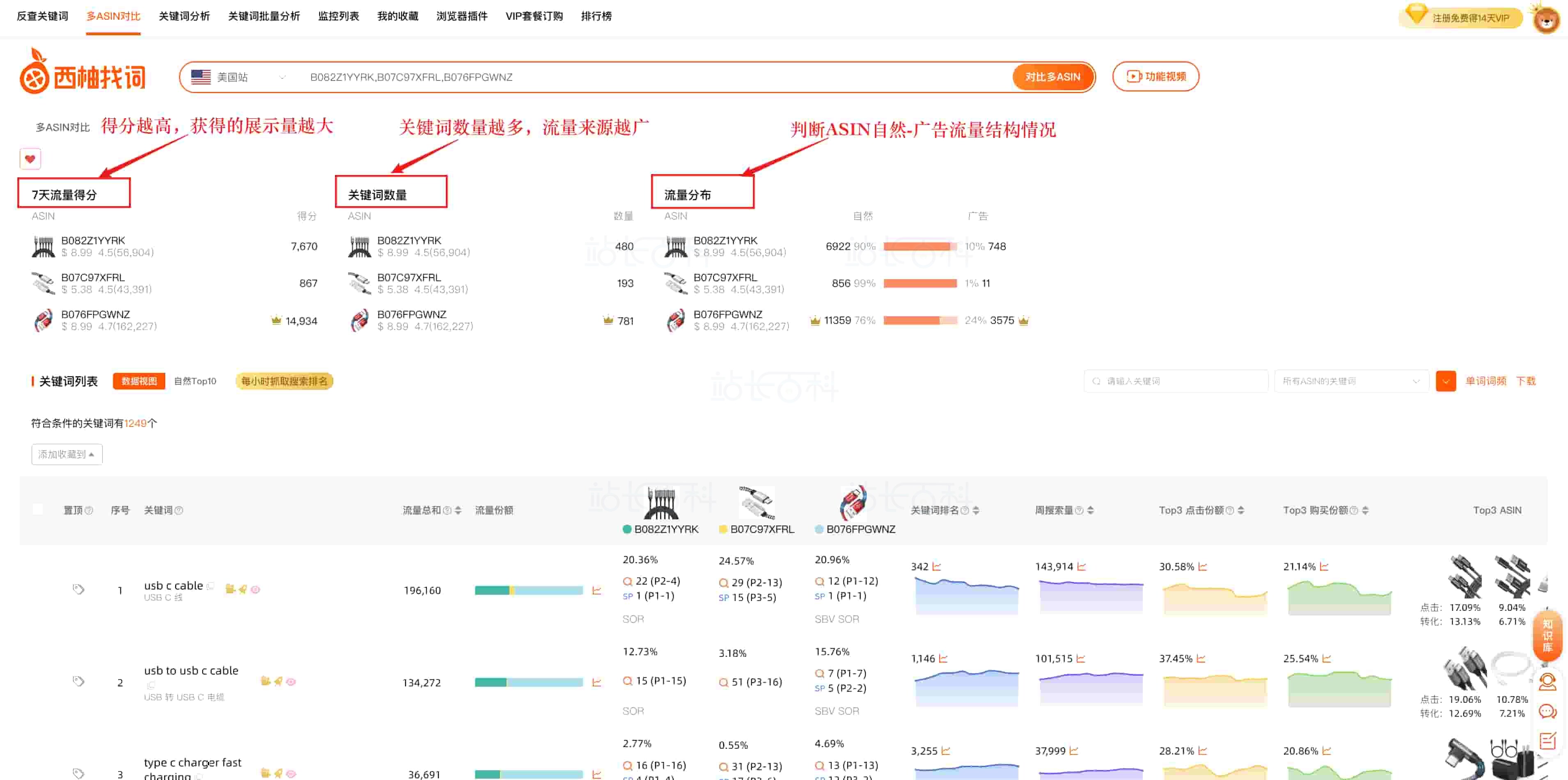The height and width of the screenshot is (780, 1568).
Task: Open the 关键词分析 tab
Action: [x=184, y=16]
